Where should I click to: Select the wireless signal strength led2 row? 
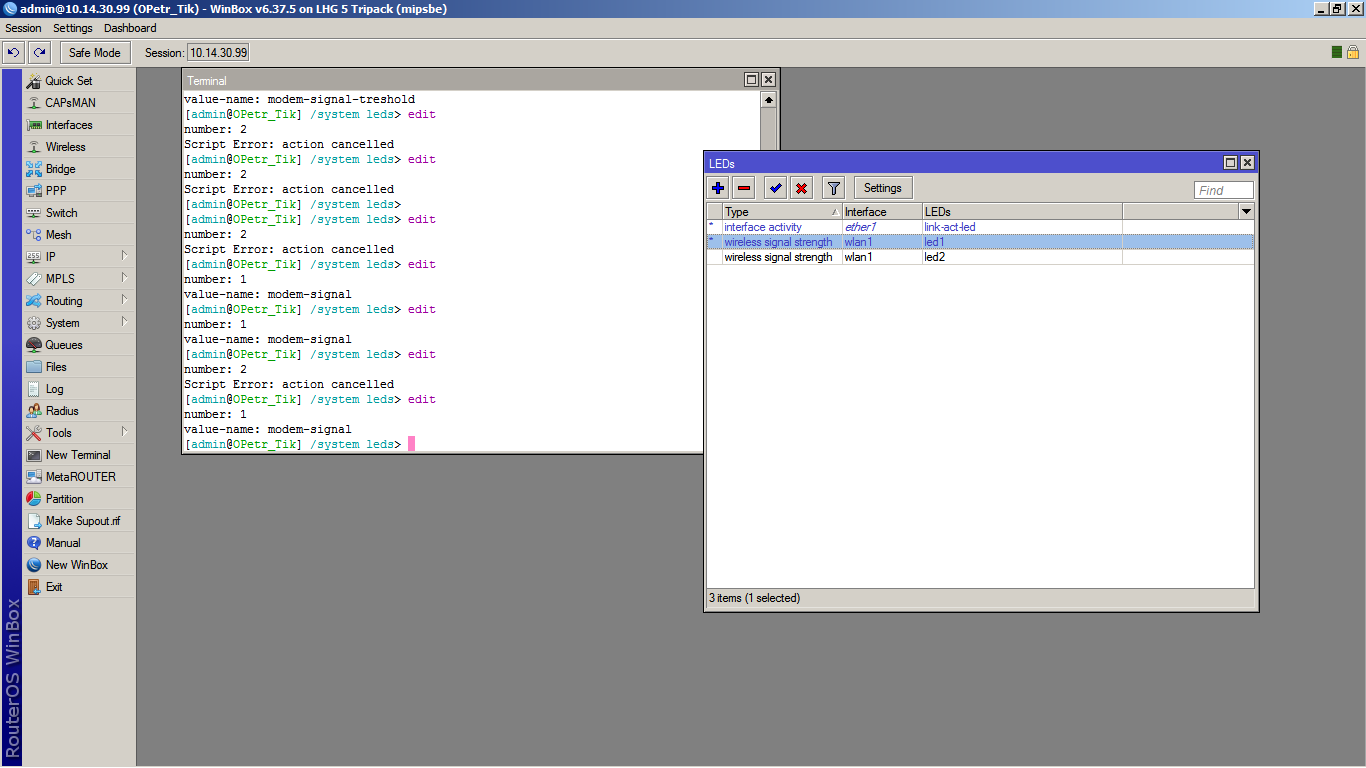pyautogui.click(x=980, y=257)
